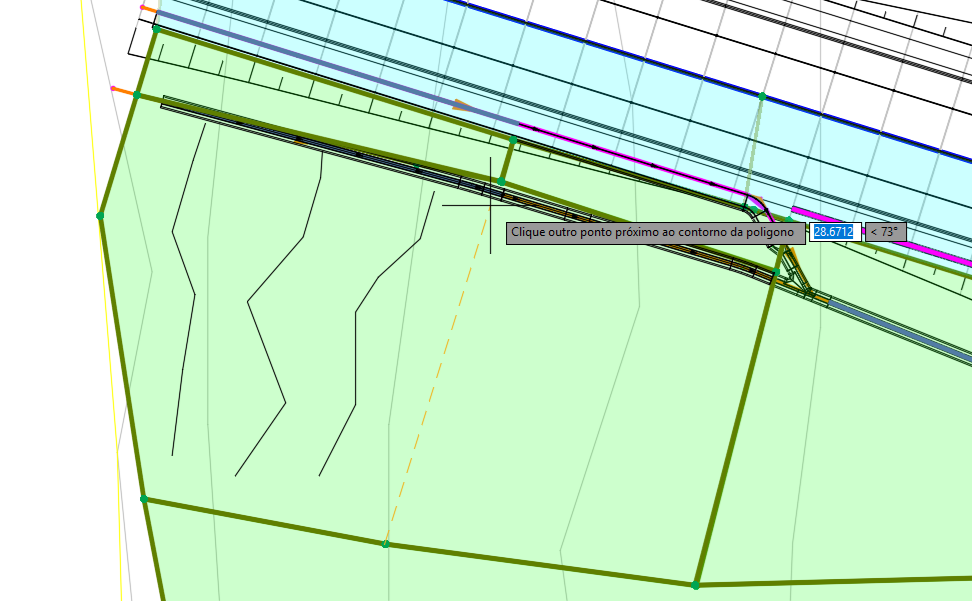The image size is (972, 601).
Task: Select the leftmost green vertex of the polygon
Action: coord(100,215)
